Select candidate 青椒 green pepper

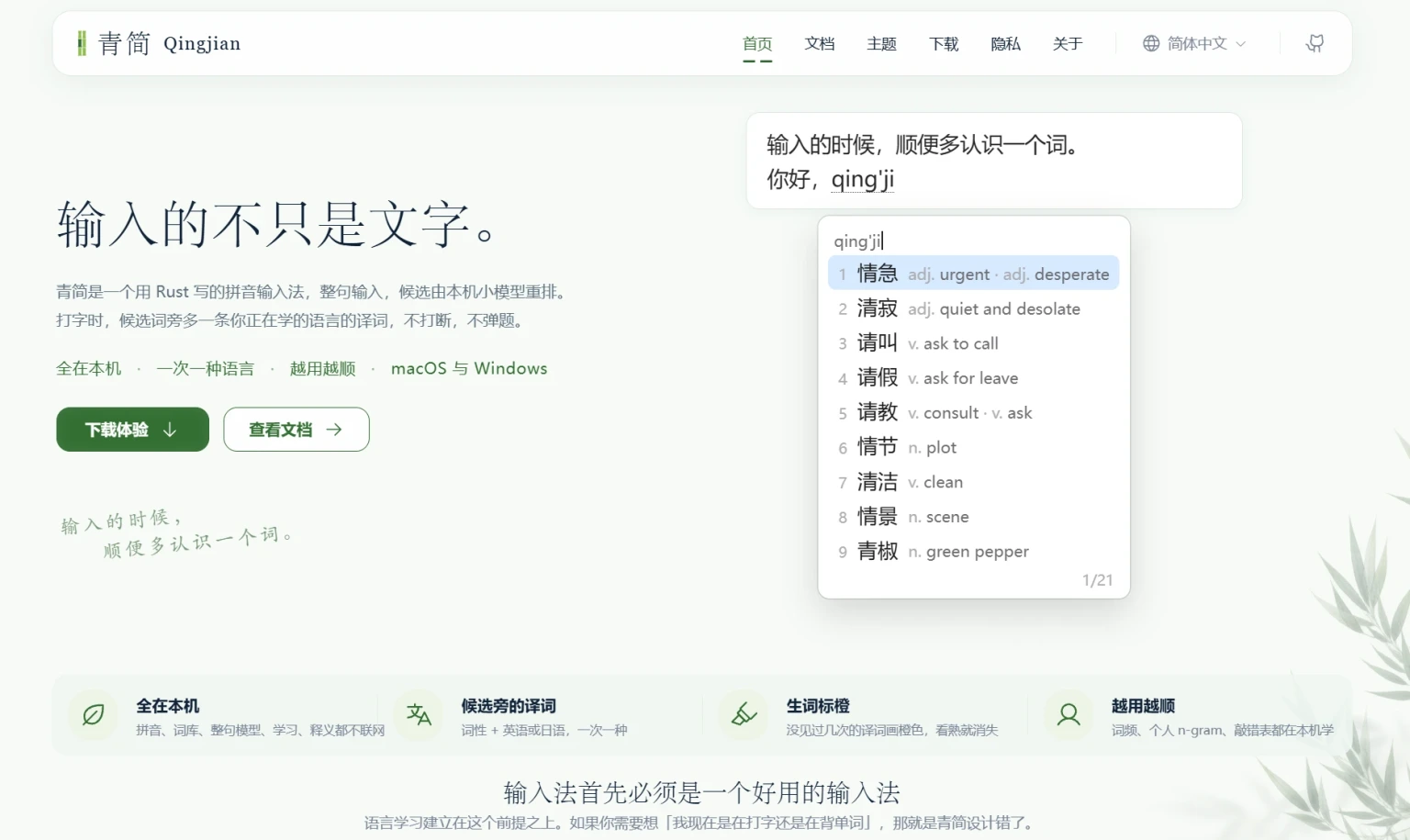click(973, 552)
